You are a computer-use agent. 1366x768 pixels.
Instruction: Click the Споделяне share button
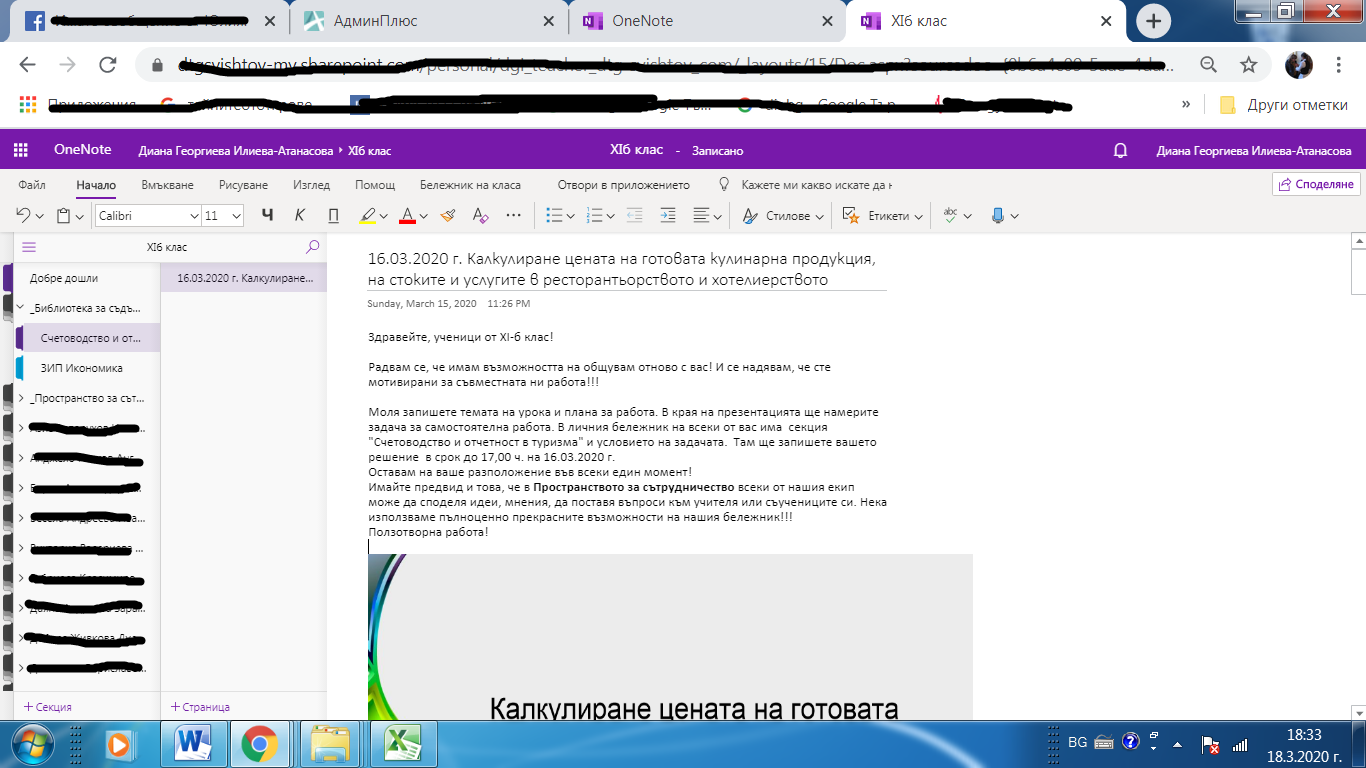(x=1315, y=184)
